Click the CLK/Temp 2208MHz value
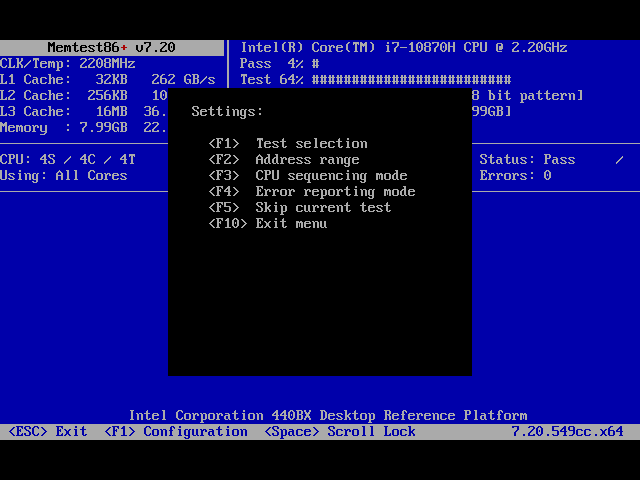This screenshot has width=640, height=480. pyautogui.click(x=107, y=64)
